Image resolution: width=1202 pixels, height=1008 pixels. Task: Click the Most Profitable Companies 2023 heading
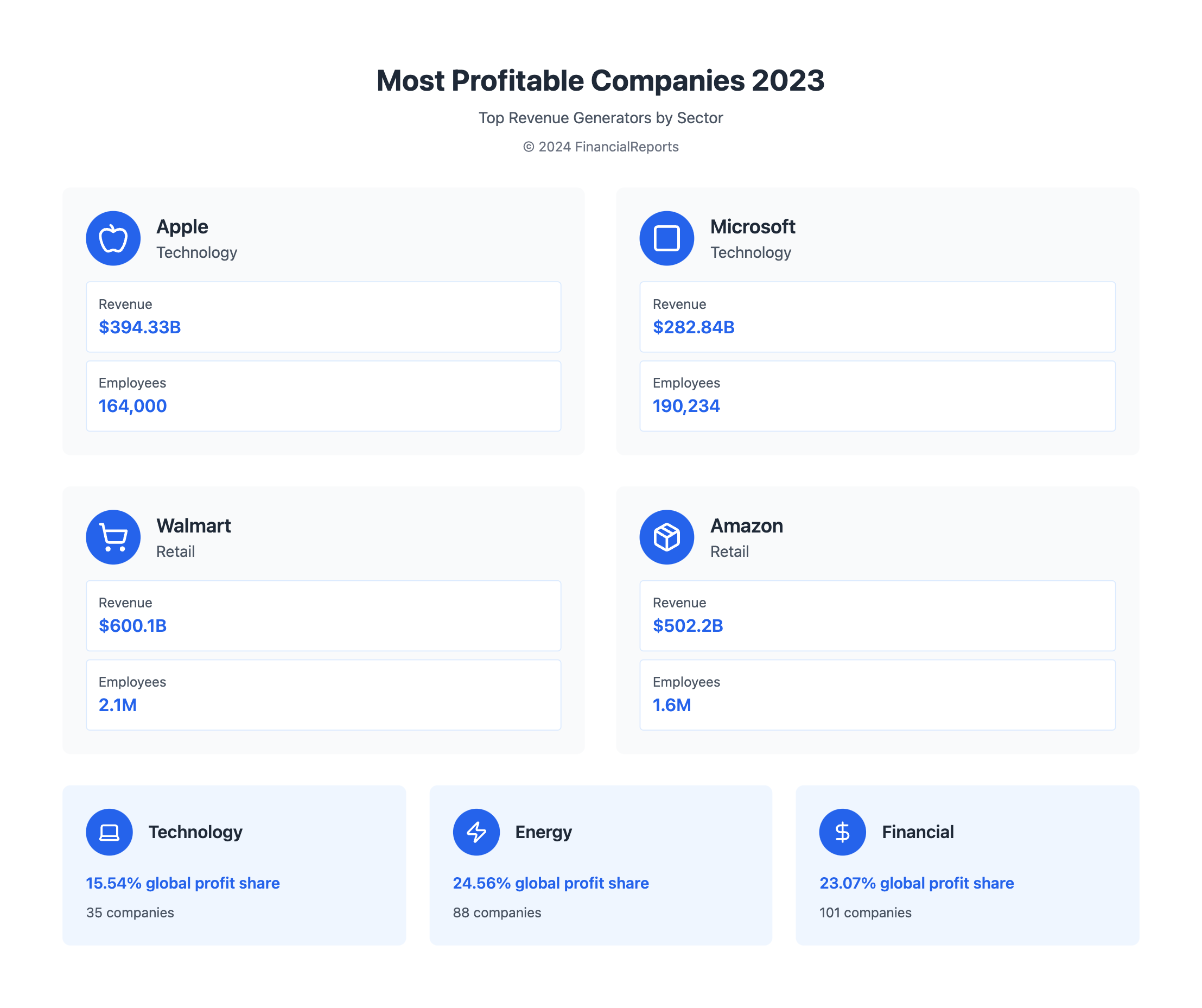tap(600, 80)
